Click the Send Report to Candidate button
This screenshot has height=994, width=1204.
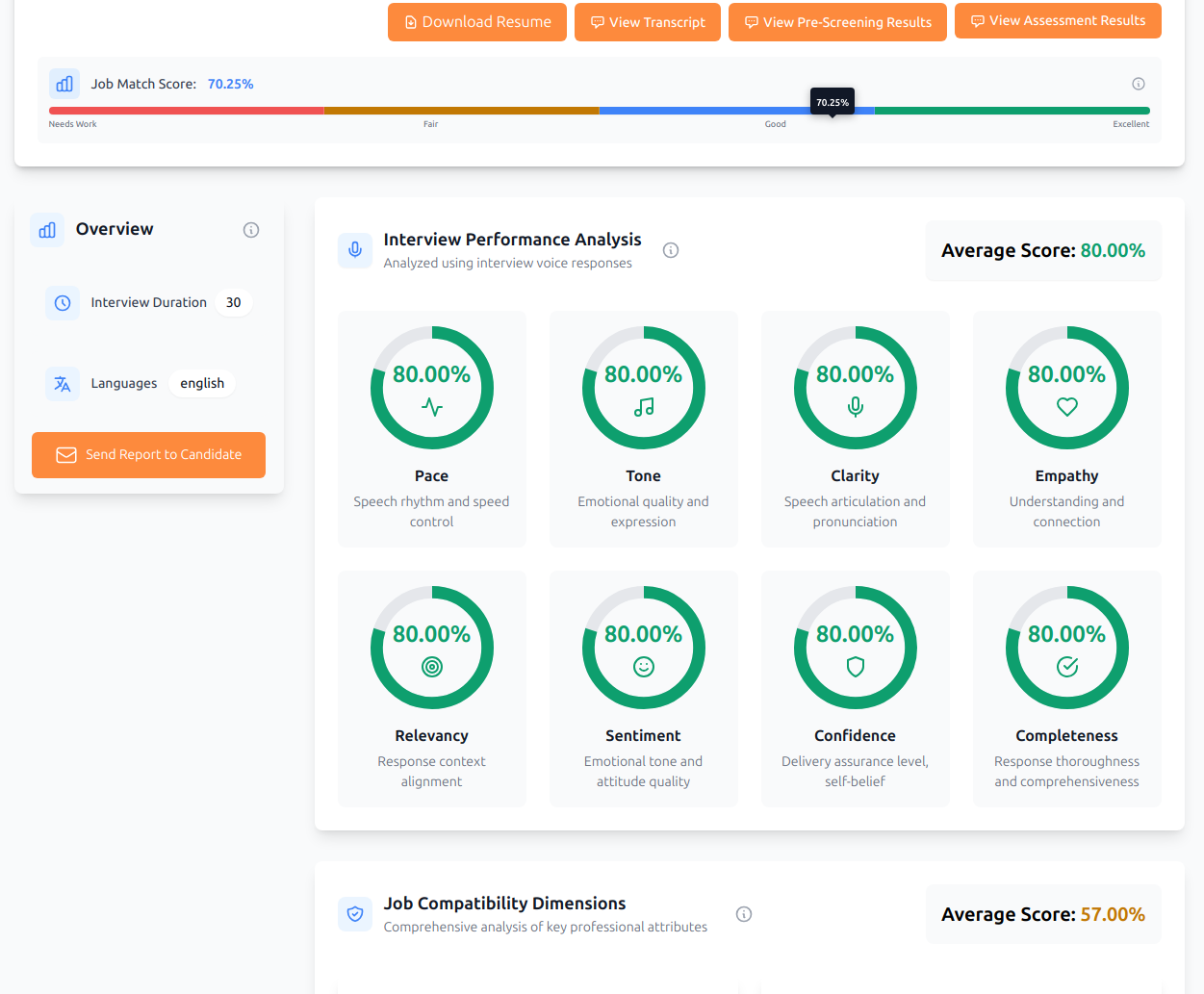(148, 454)
